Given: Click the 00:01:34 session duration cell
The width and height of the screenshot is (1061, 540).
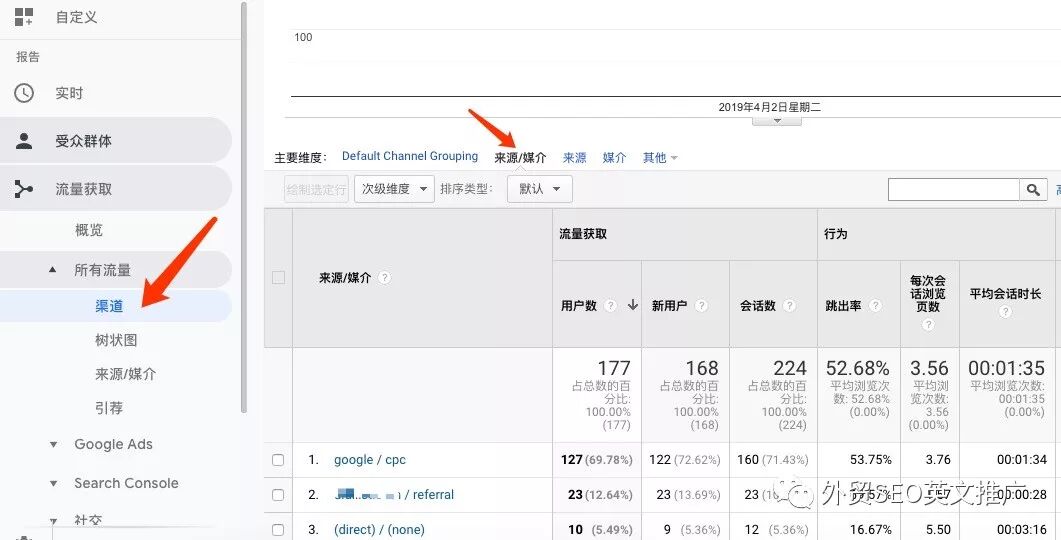Looking at the screenshot, I should tap(1021, 460).
